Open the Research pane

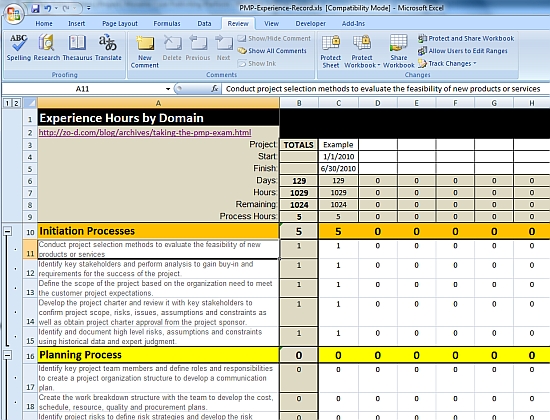tap(47, 48)
